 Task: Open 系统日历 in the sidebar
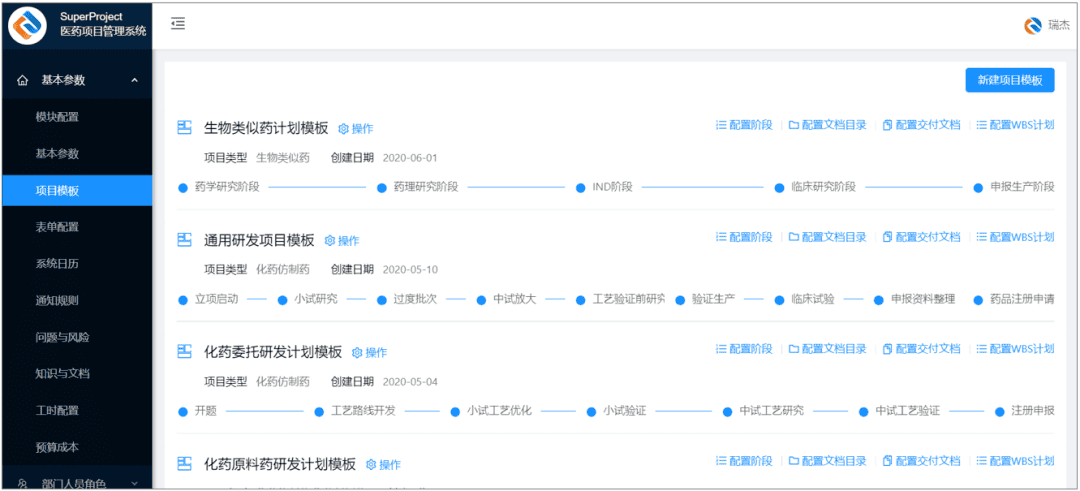[57, 264]
